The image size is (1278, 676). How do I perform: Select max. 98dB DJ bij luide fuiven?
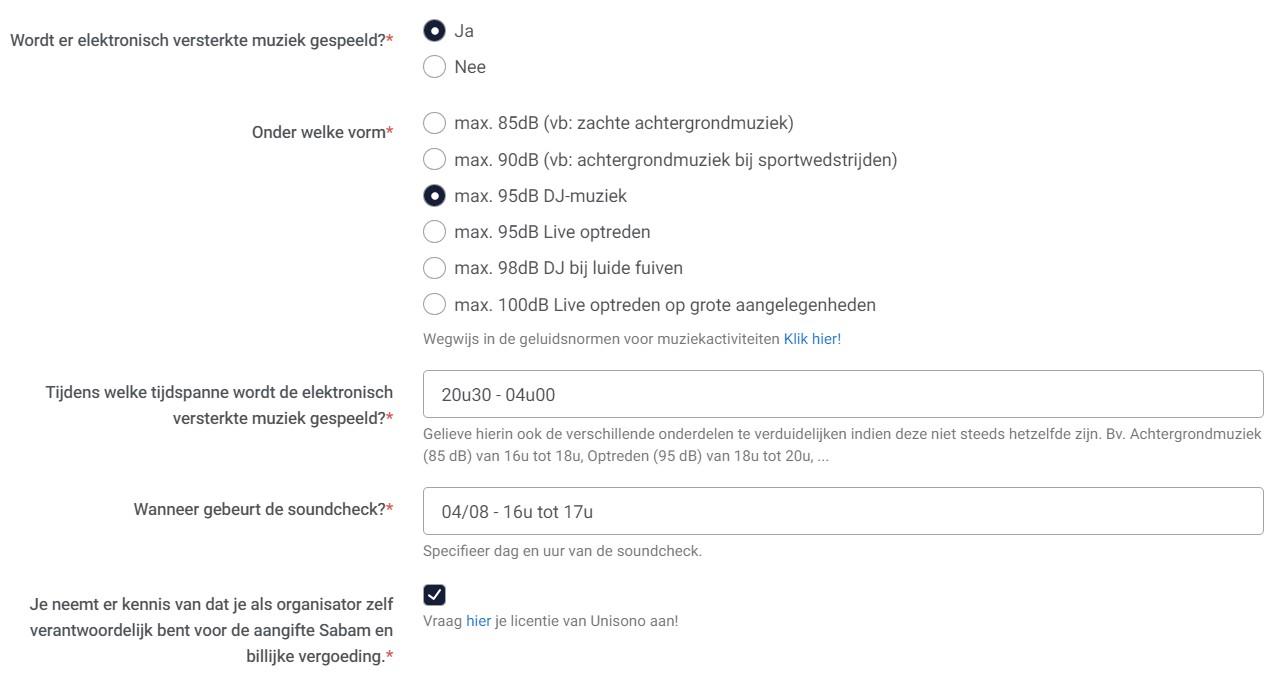coord(434,268)
